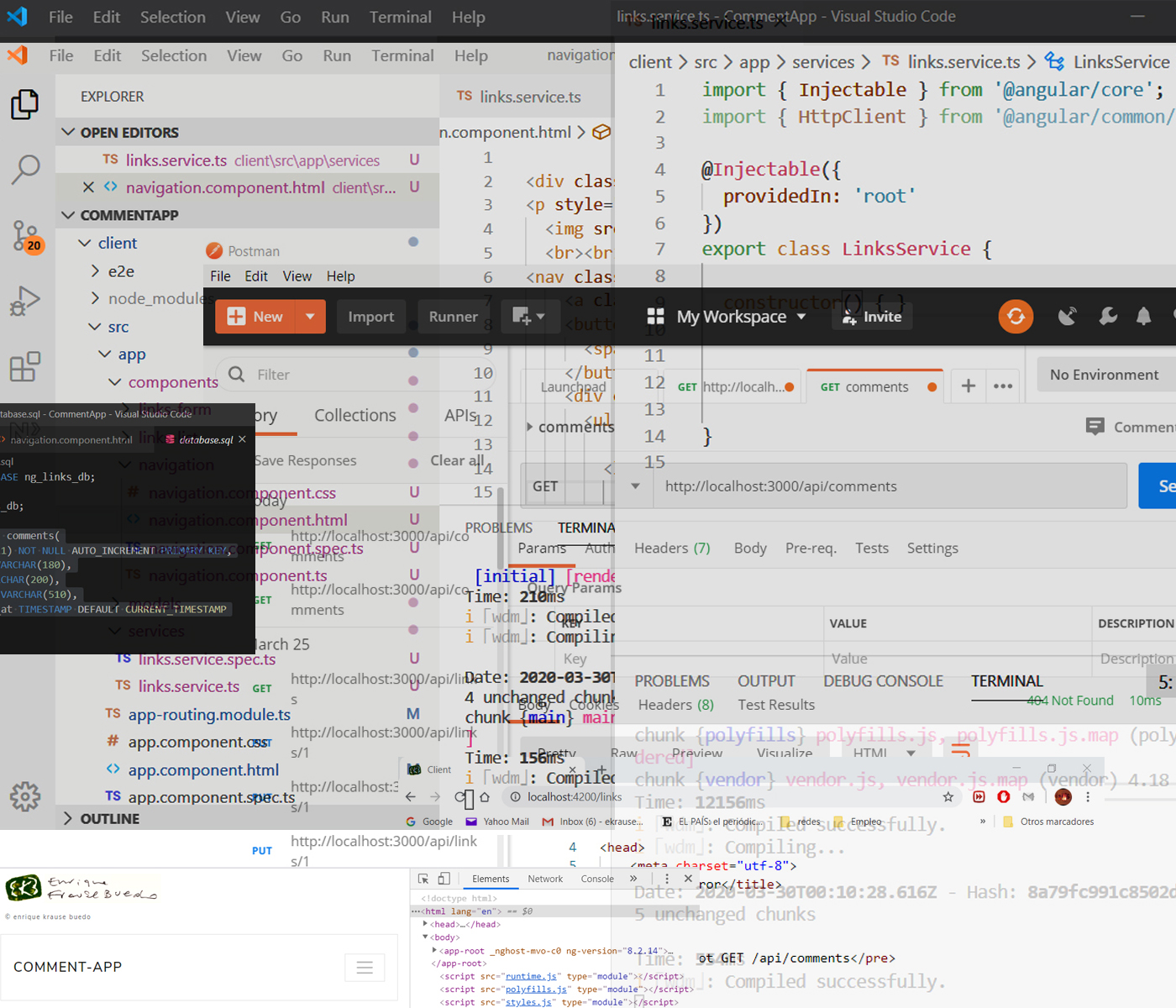Image resolution: width=1176 pixels, height=1008 pixels.
Task: Switch to the GET comments request tab
Action: coord(874,386)
